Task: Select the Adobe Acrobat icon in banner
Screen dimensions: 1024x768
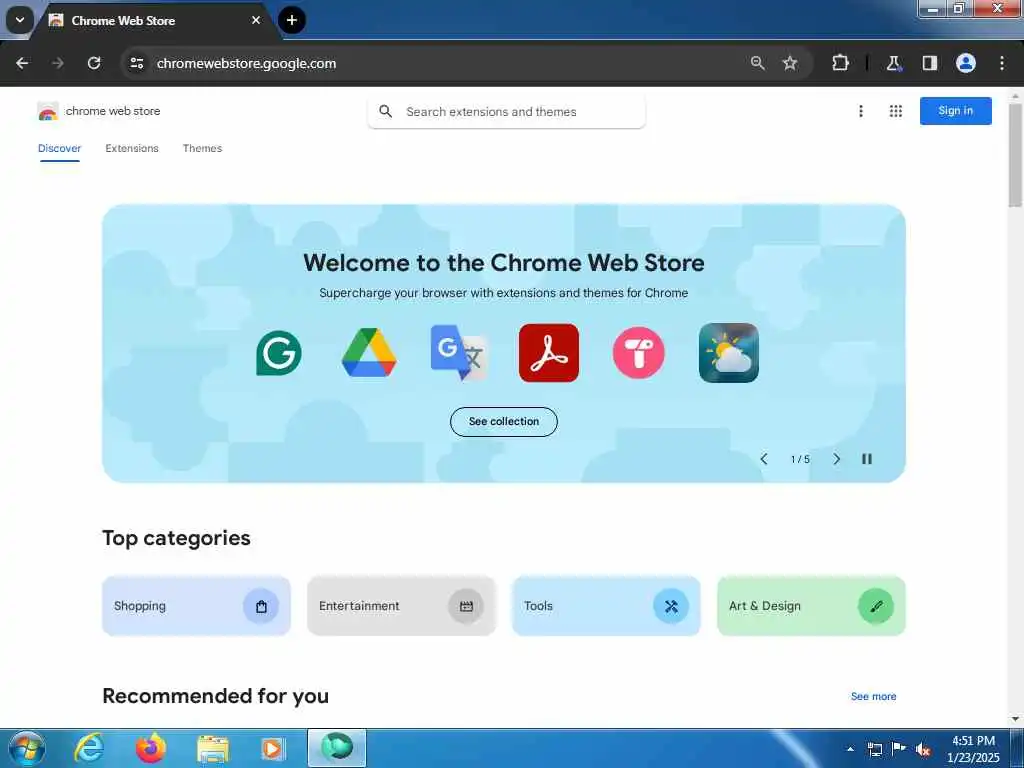Action: [549, 353]
